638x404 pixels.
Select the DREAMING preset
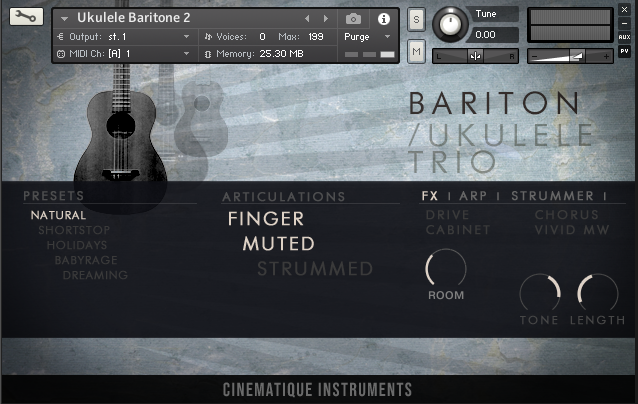[x=95, y=275]
